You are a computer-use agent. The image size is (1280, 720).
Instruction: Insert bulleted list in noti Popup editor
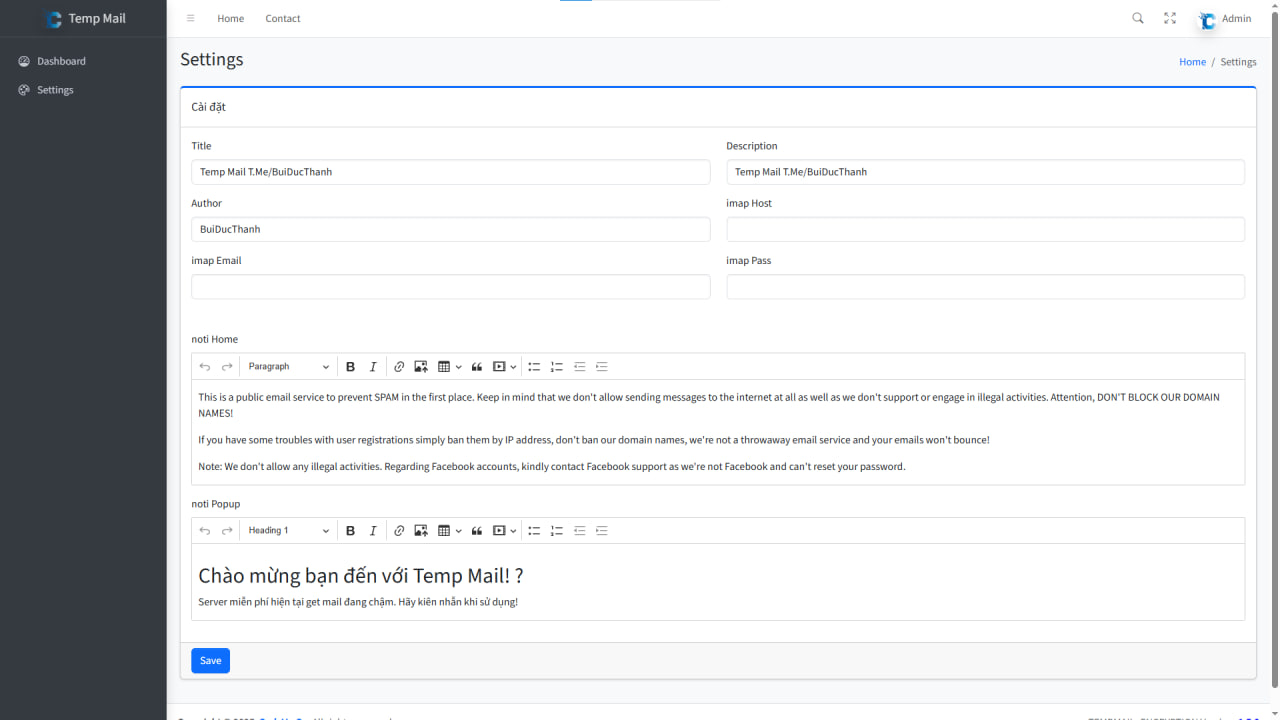pos(534,531)
